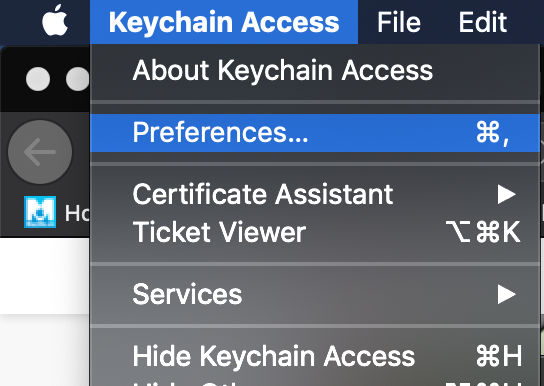Open the blue M bookmark favicon
Image resolution: width=544 pixels, height=386 pixels.
40,212
